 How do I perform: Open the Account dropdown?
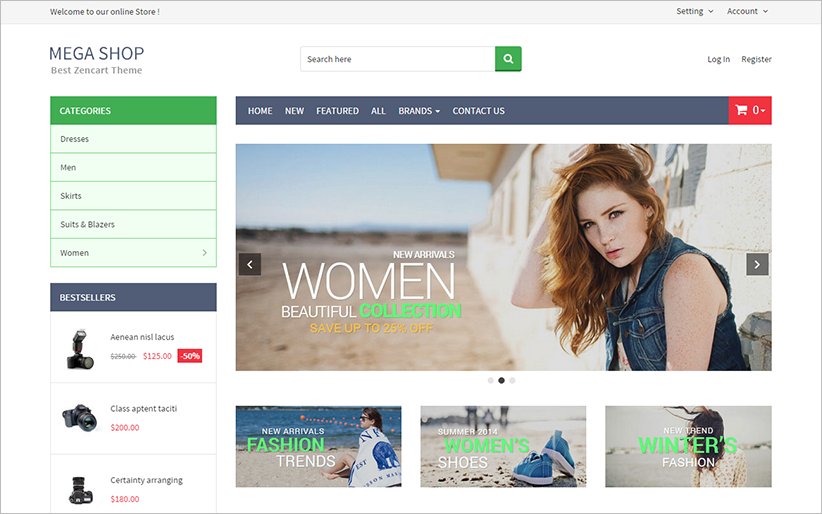click(748, 11)
